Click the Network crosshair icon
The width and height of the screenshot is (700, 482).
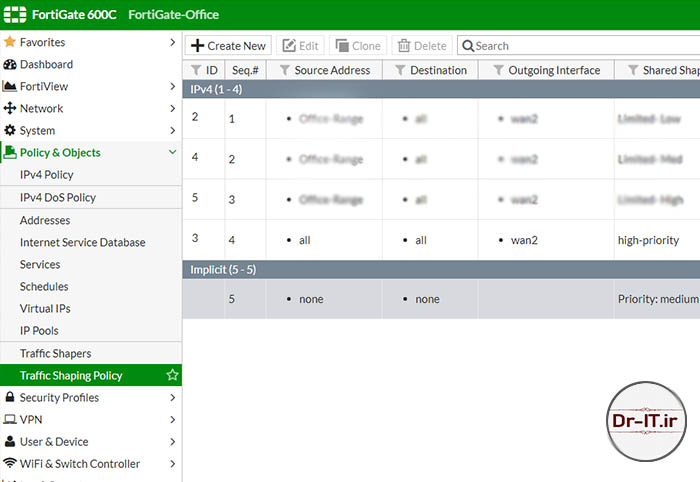click(10, 108)
